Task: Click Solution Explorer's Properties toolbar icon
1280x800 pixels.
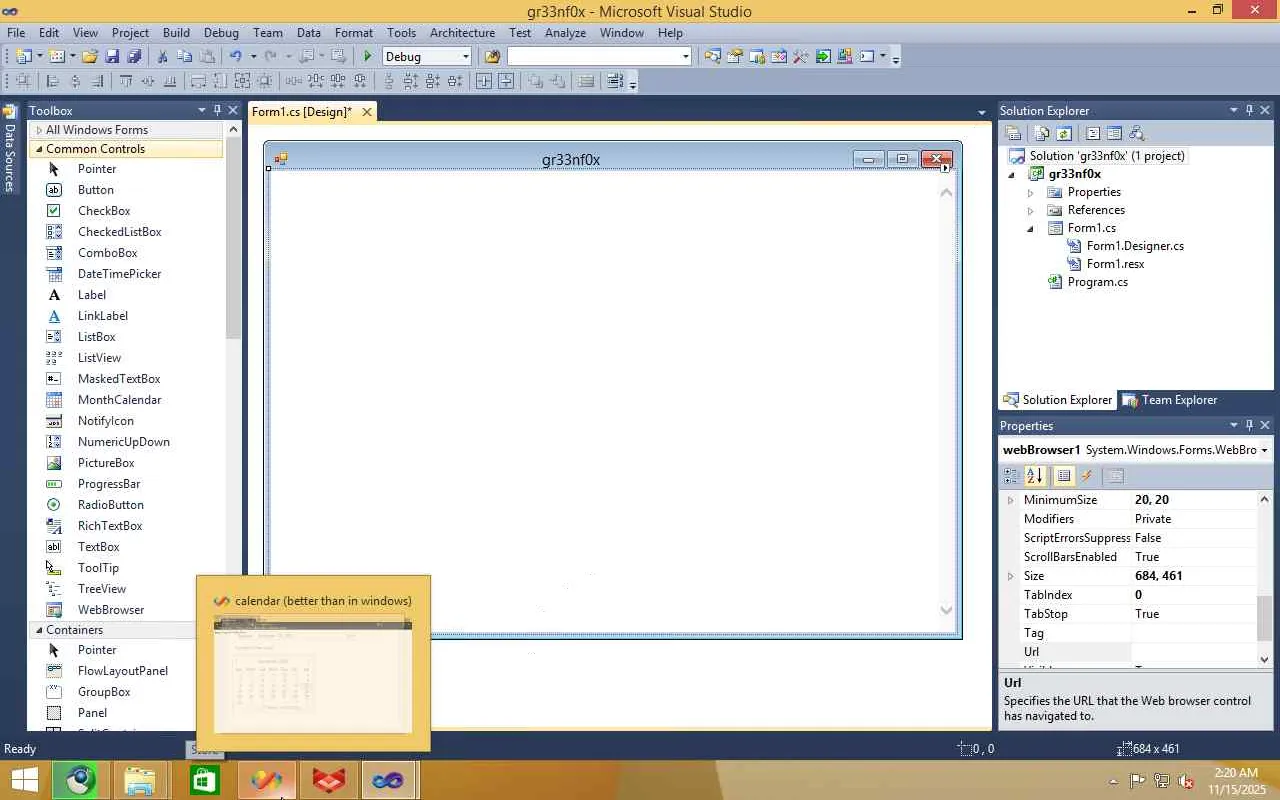Action: [x=1013, y=133]
